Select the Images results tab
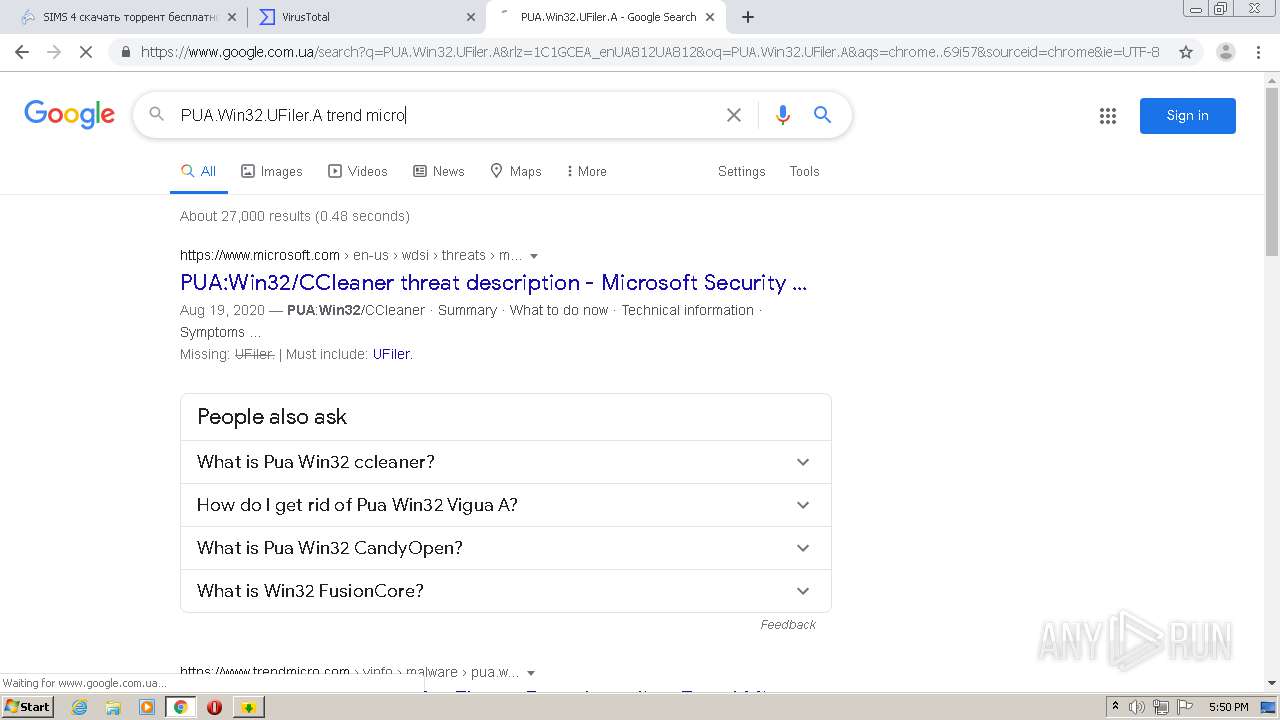 (271, 171)
